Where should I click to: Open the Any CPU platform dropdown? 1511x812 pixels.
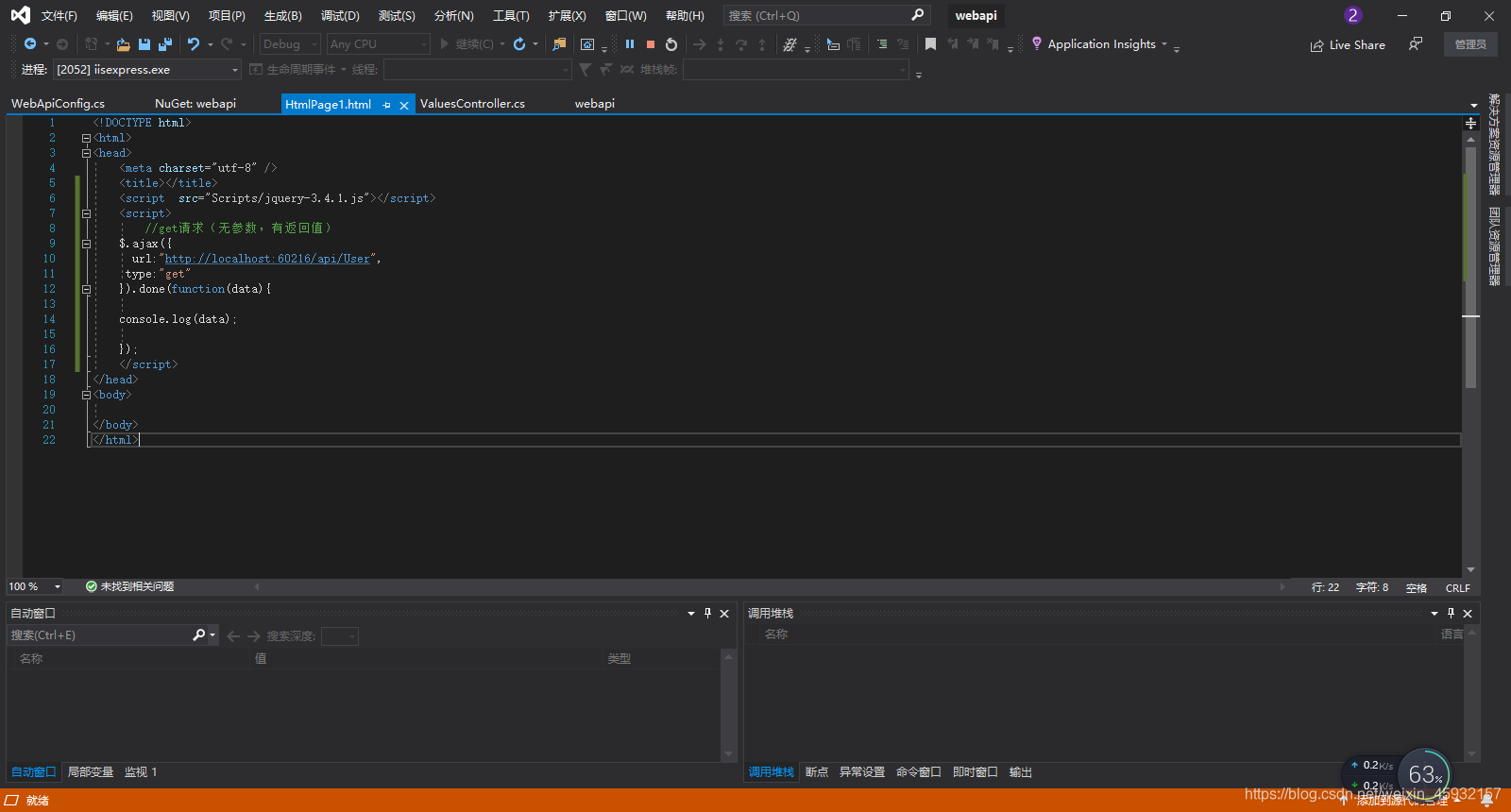(x=378, y=44)
